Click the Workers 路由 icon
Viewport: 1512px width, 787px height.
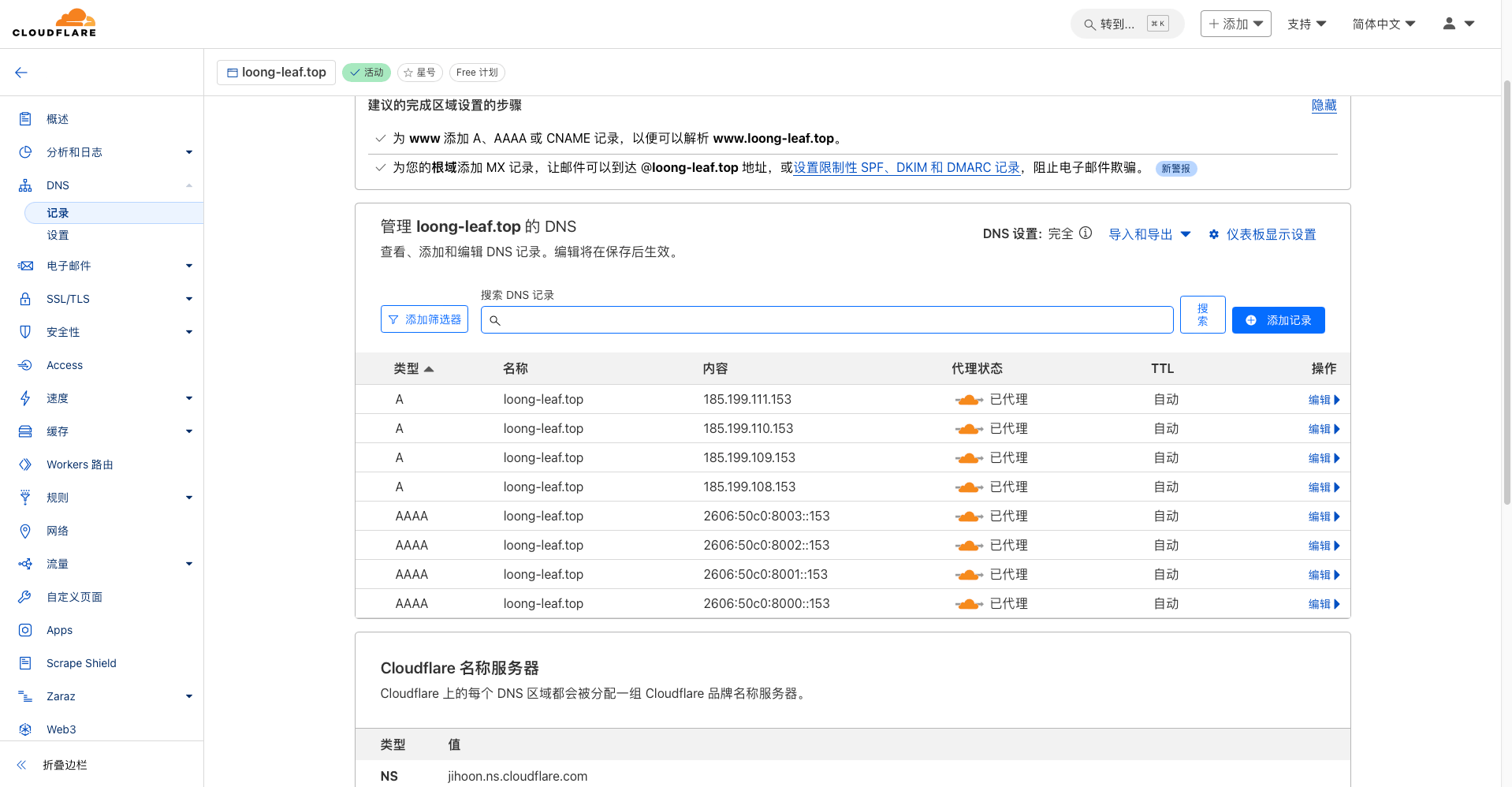25,464
